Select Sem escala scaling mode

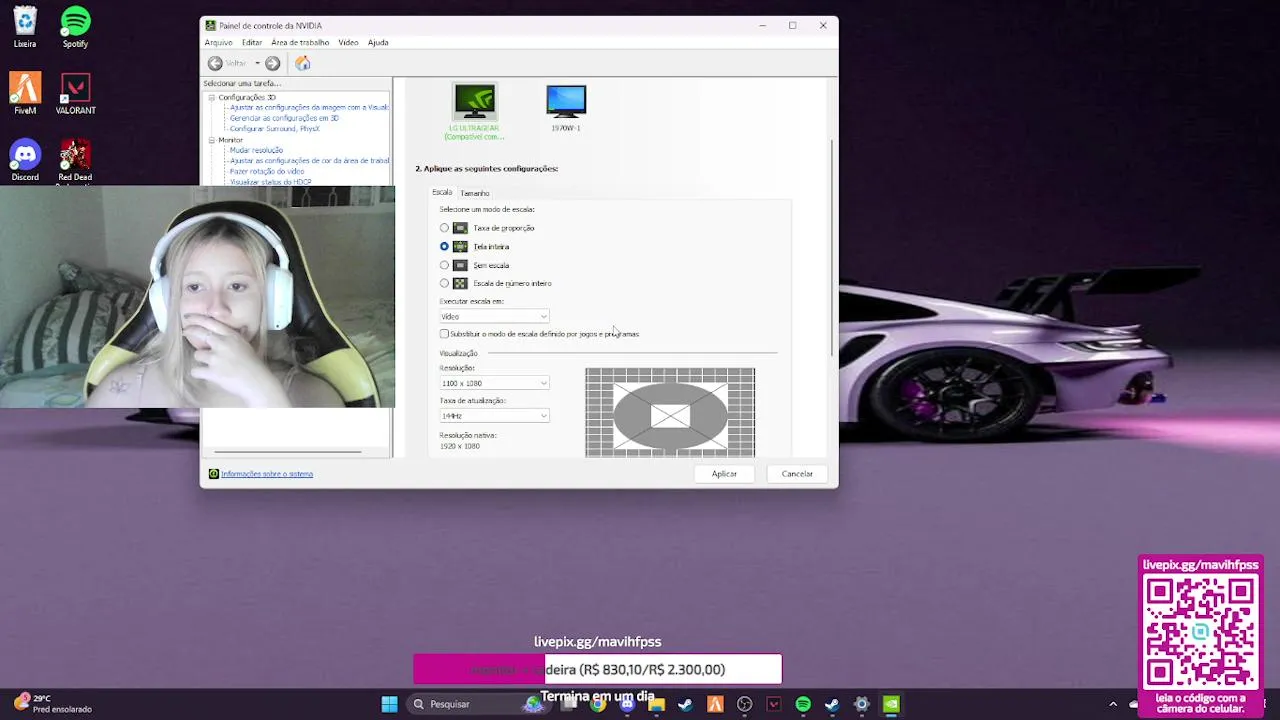click(444, 265)
